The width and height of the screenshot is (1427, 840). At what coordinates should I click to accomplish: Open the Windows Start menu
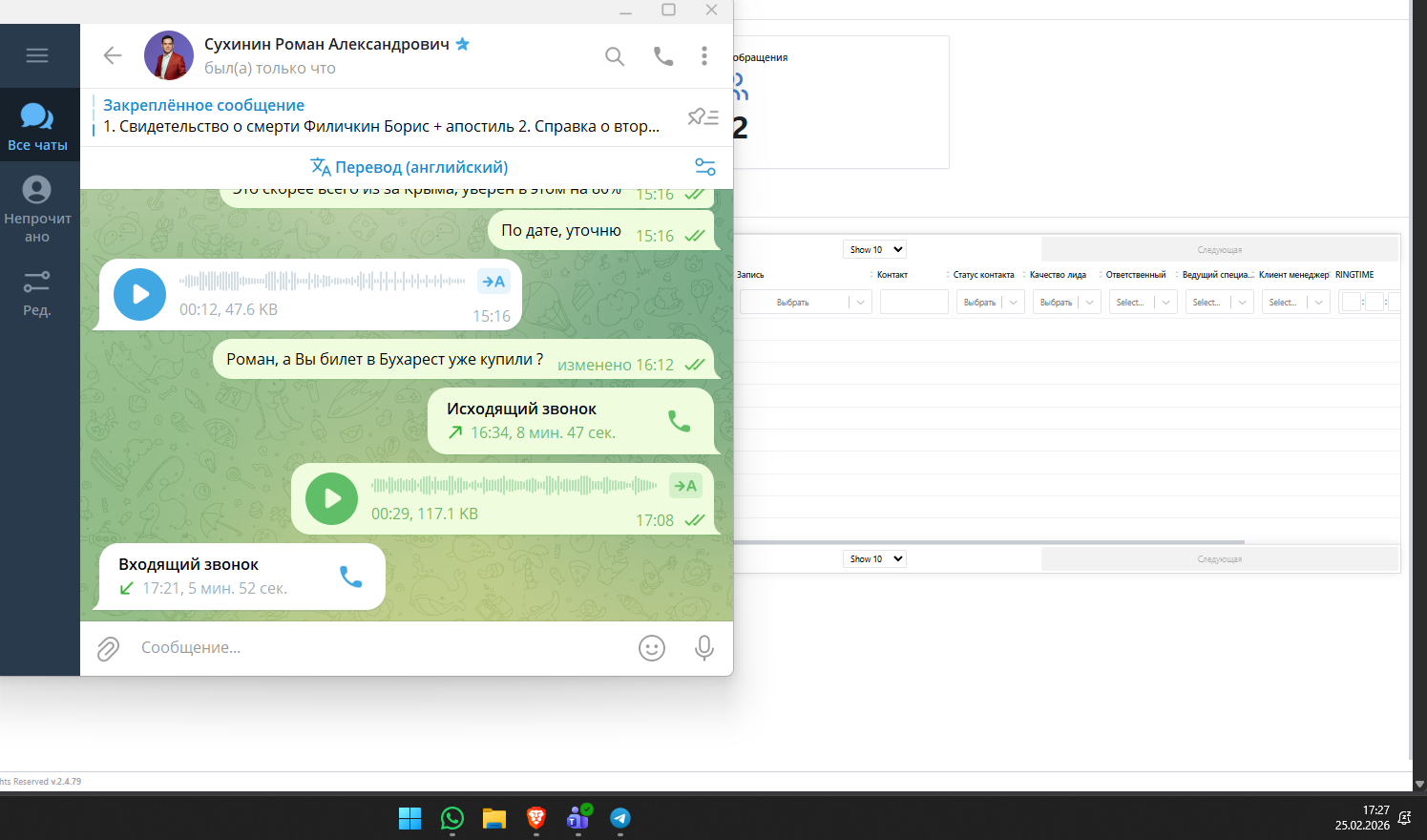pos(409,818)
